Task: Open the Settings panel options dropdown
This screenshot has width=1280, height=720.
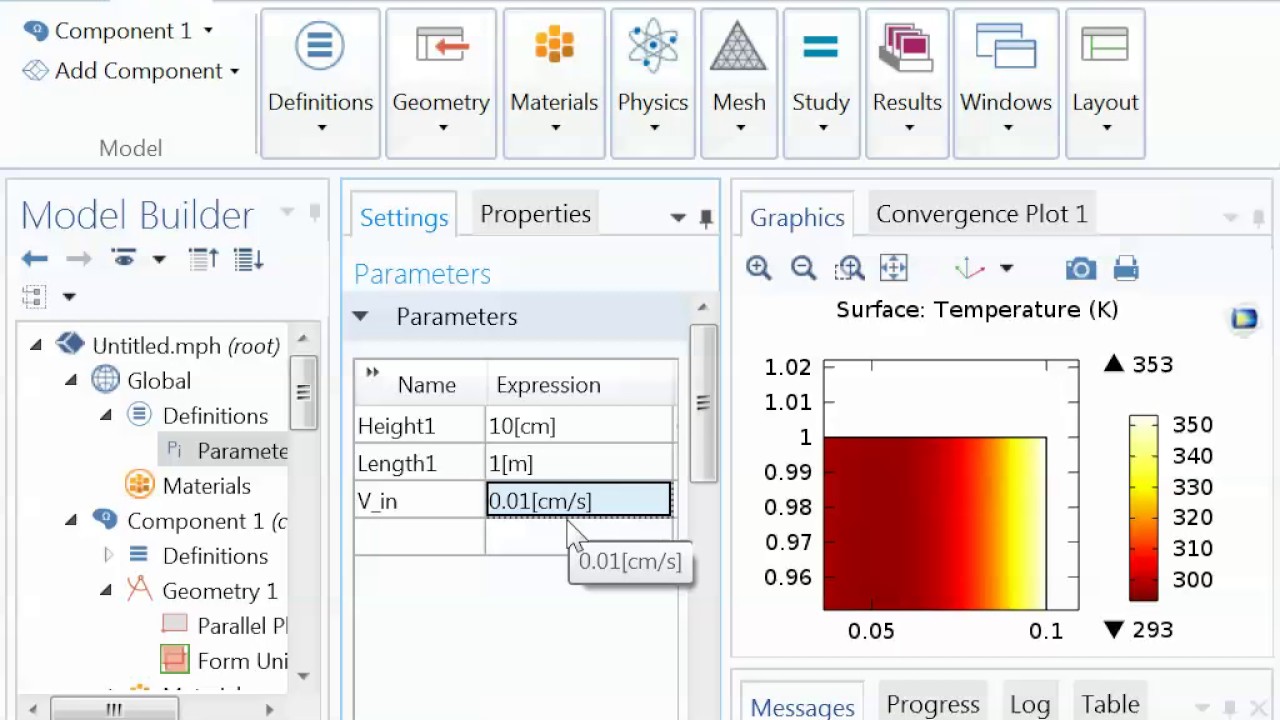Action: coord(677,218)
